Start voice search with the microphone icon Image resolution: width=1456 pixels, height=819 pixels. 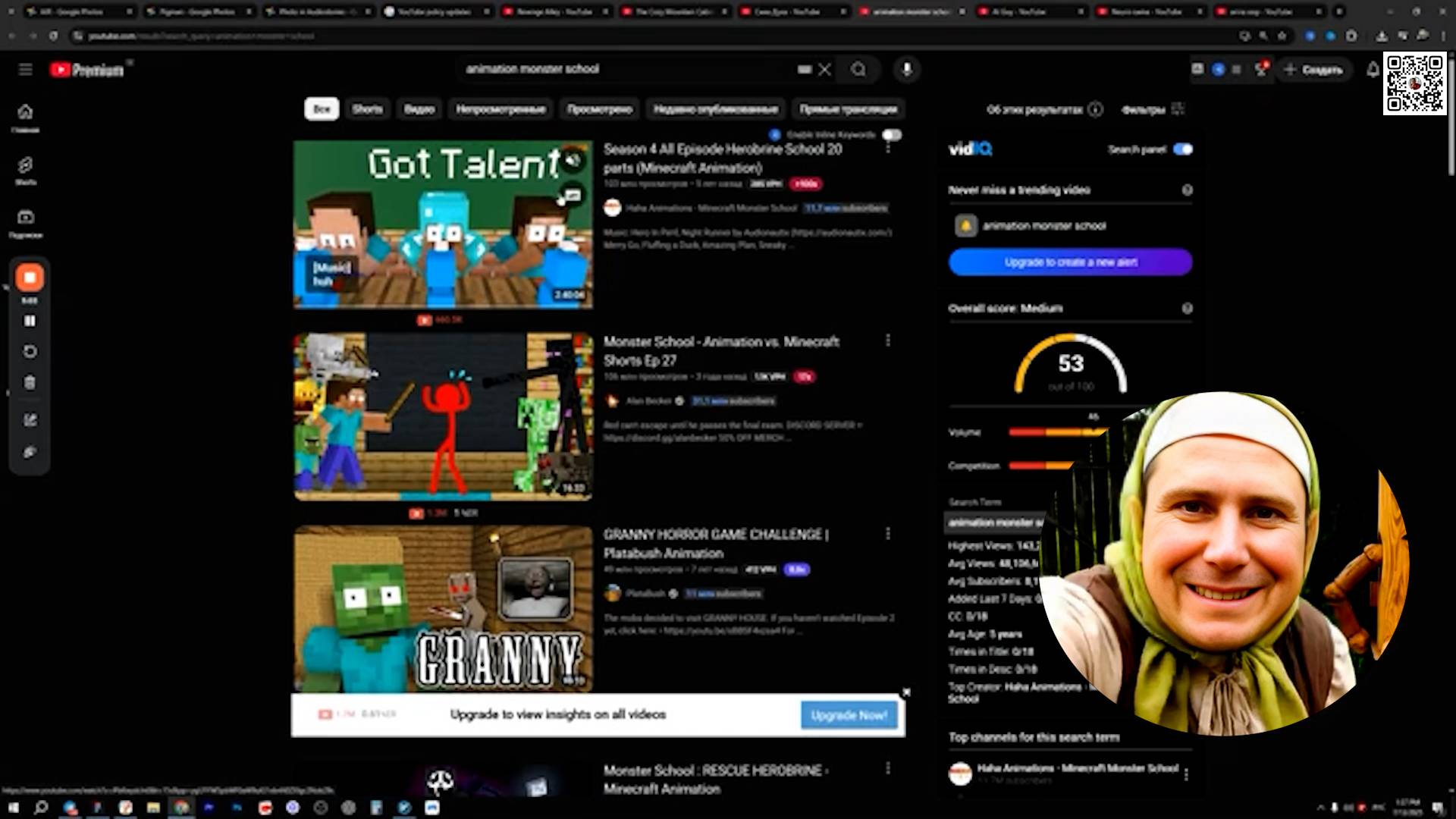coord(907,69)
